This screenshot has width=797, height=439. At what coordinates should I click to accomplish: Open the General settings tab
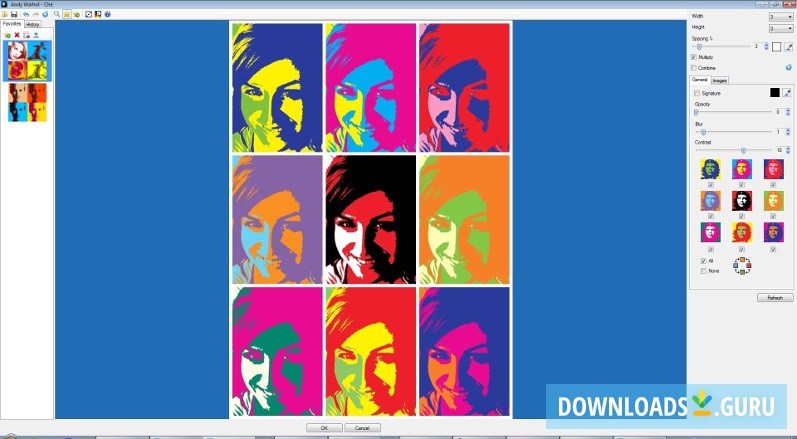tap(699, 80)
